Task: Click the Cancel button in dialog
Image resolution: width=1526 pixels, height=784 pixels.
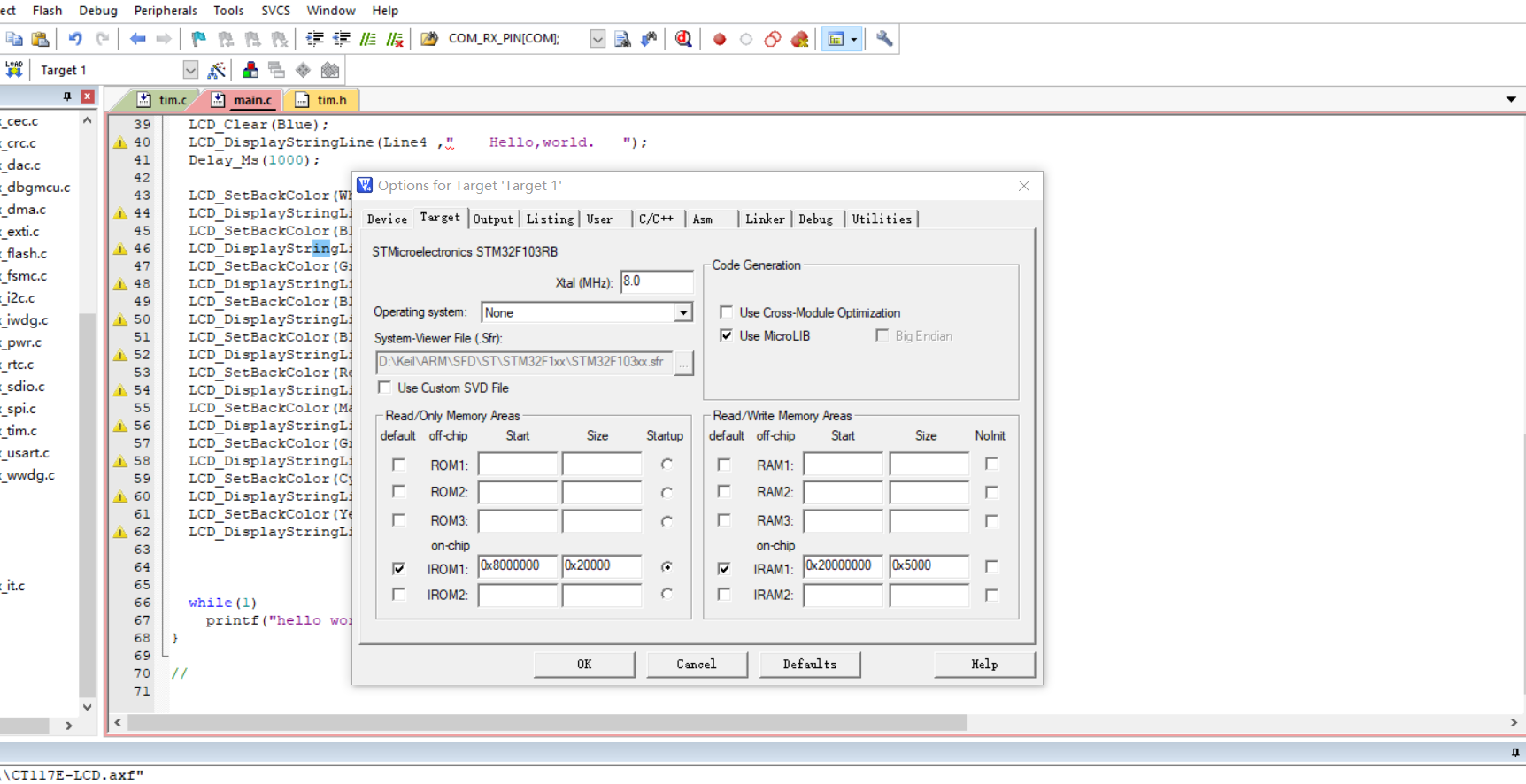Action: pos(697,664)
